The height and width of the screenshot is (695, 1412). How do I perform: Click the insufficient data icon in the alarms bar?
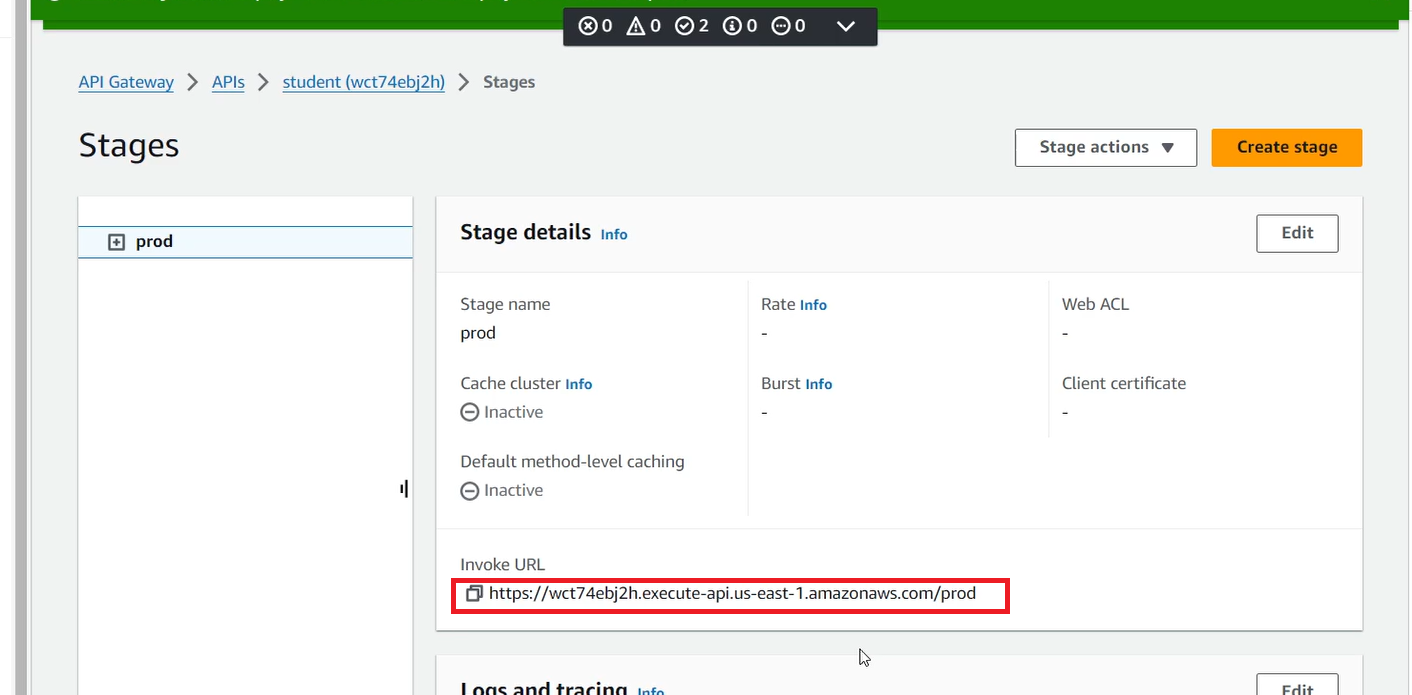tap(783, 26)
